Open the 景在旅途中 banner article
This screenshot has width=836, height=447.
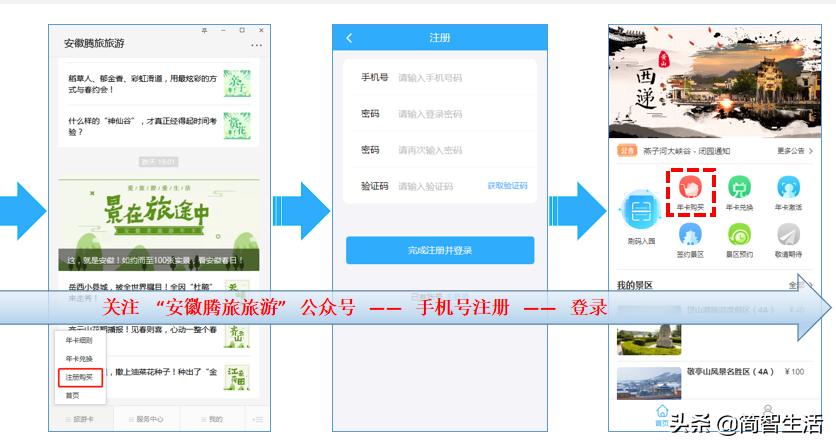[159, 225]
